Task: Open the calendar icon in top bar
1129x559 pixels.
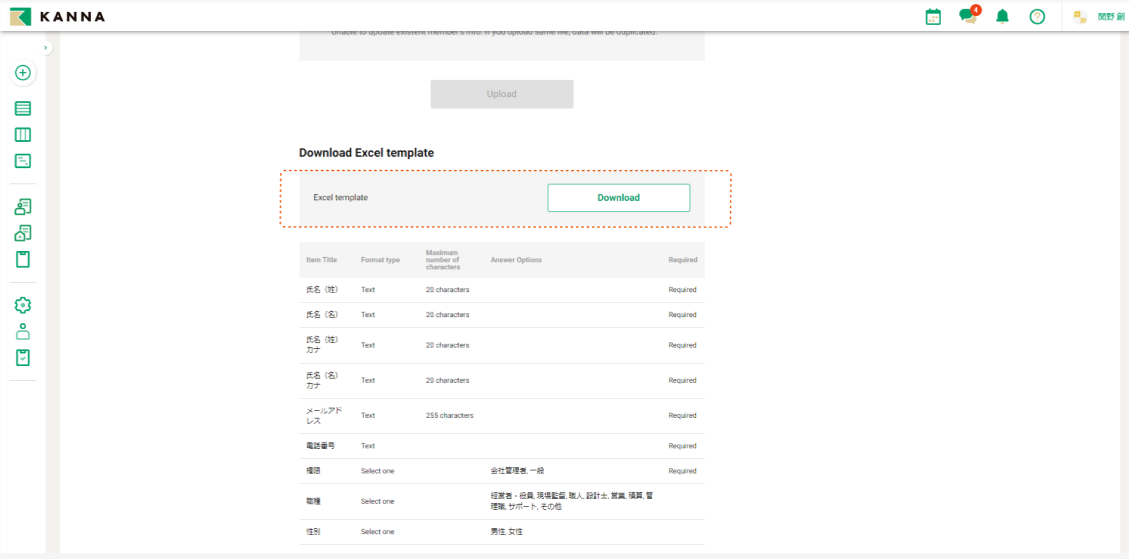Action: click(x=933, y=17)
